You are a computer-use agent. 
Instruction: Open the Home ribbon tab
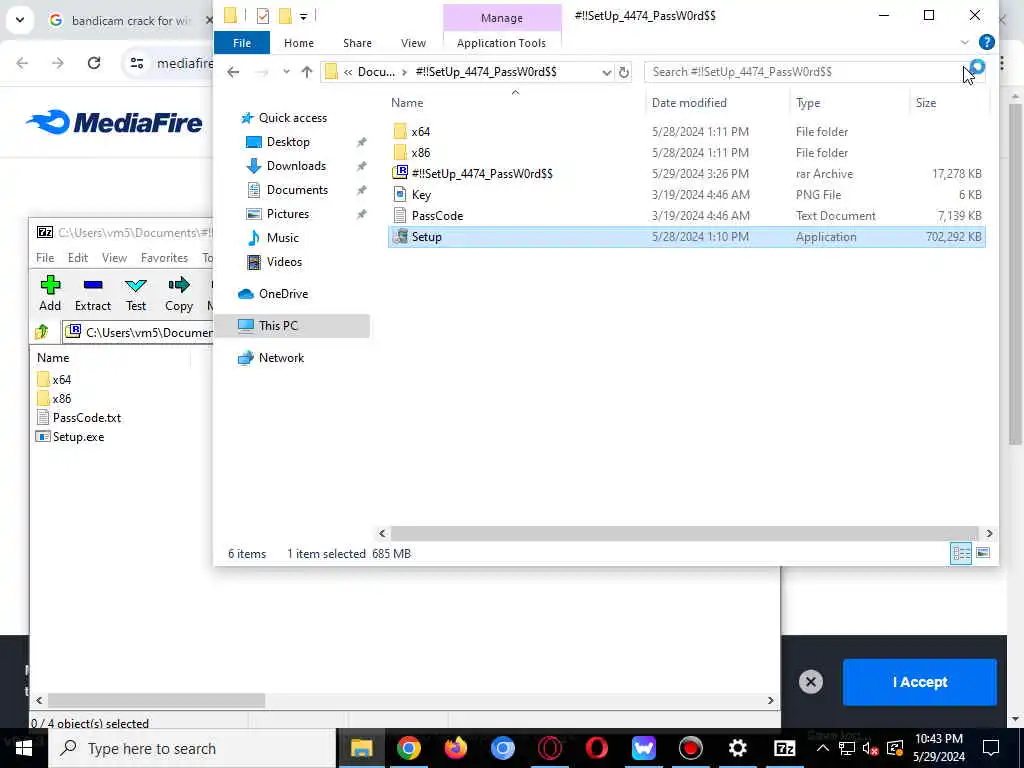click(299, 42)
